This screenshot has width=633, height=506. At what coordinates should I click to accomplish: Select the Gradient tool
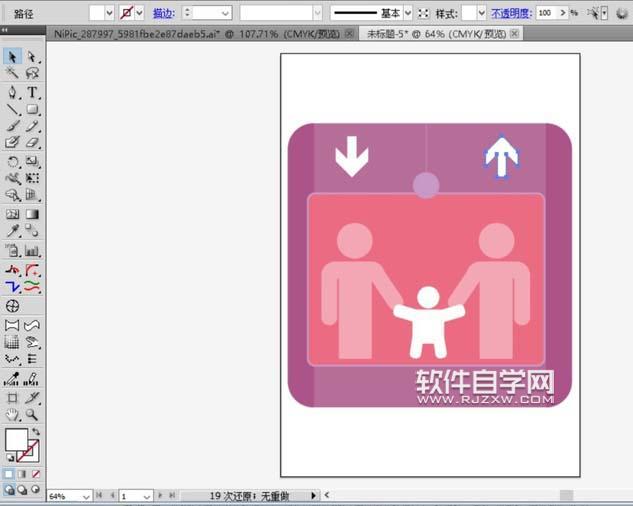32,214
